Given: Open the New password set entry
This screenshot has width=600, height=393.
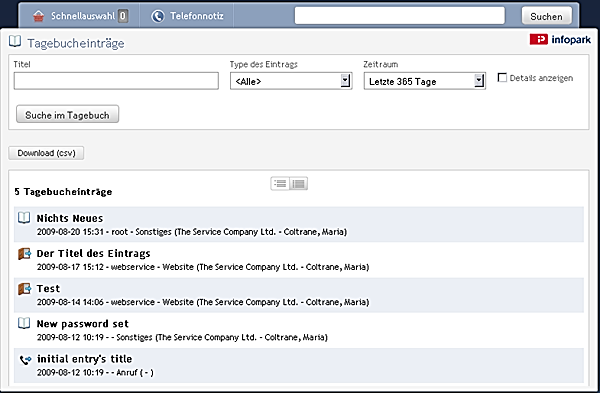Looking at the screenshot, I should pyautogui.click(x=83, y=324).
